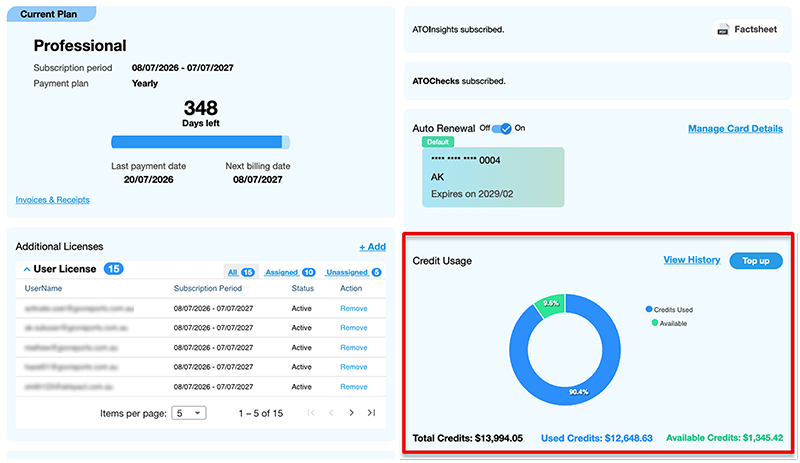
Task: Open the Items per page dropdown
Action: point(189,413)
